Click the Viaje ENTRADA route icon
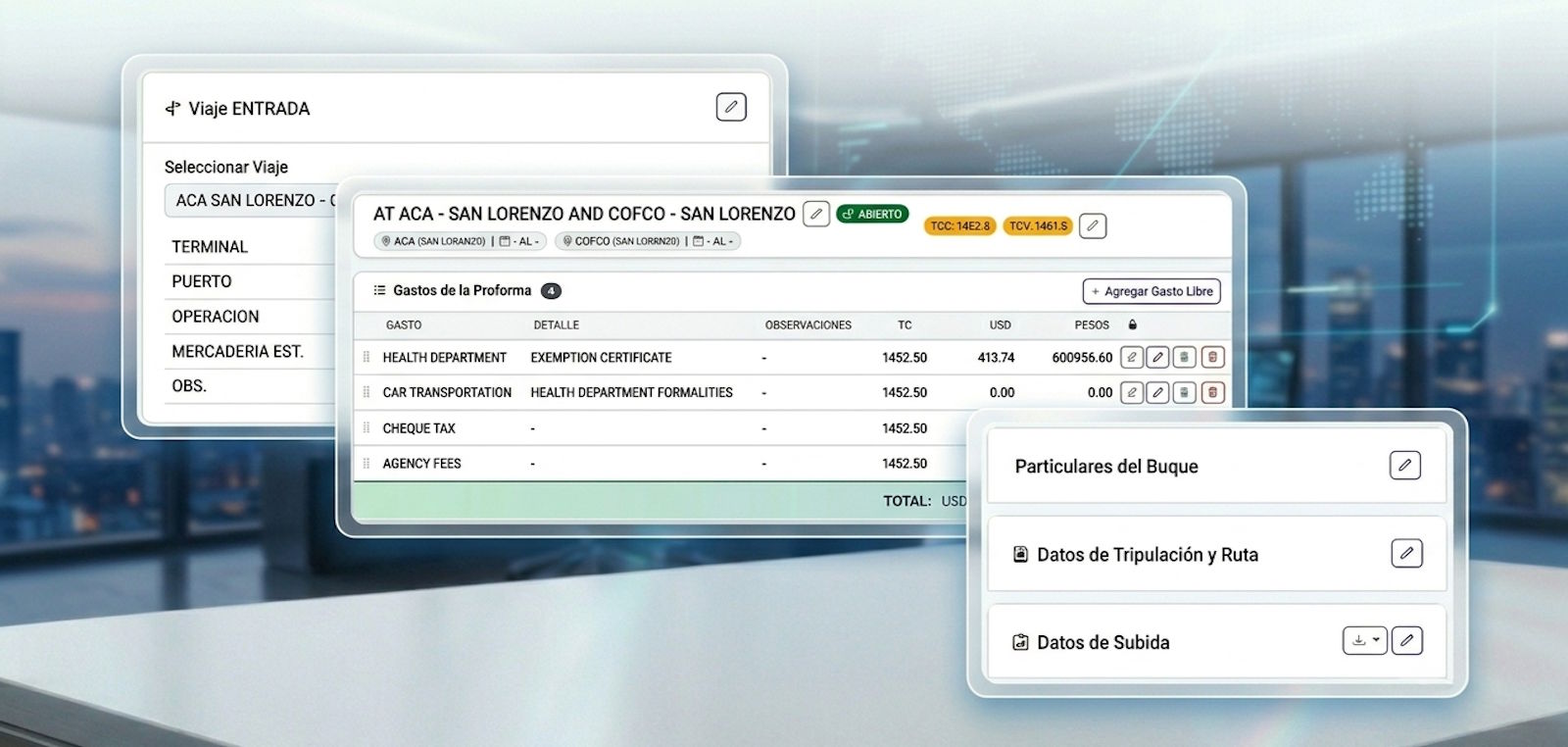Image resolution: width=1568 pixels, height=747 pixels. click(x=172, y=109)
